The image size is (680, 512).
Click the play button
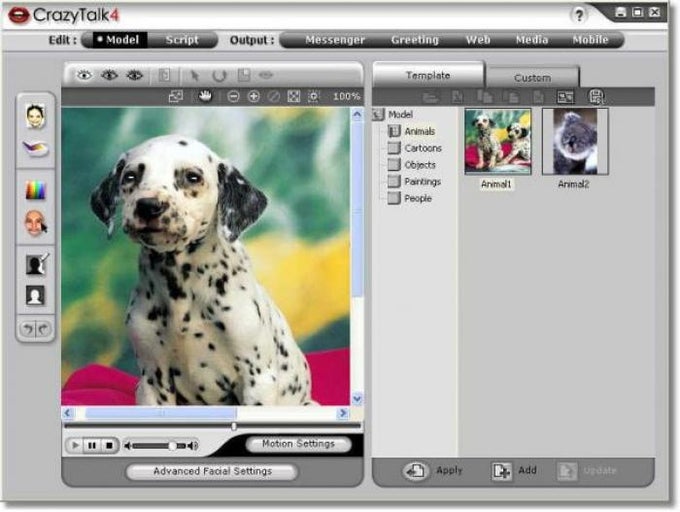[75, 445]
